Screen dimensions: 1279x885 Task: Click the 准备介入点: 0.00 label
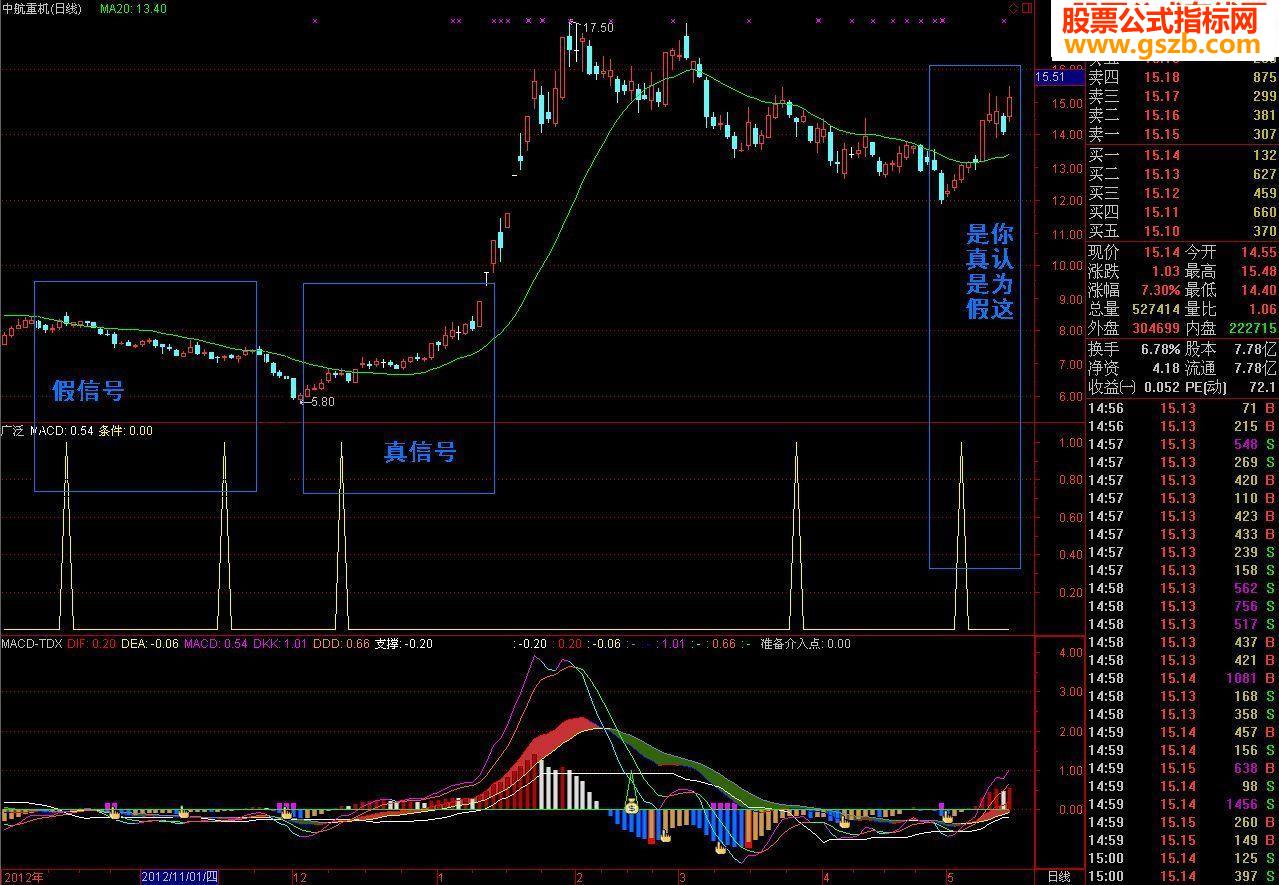click(x=805, y=644)
